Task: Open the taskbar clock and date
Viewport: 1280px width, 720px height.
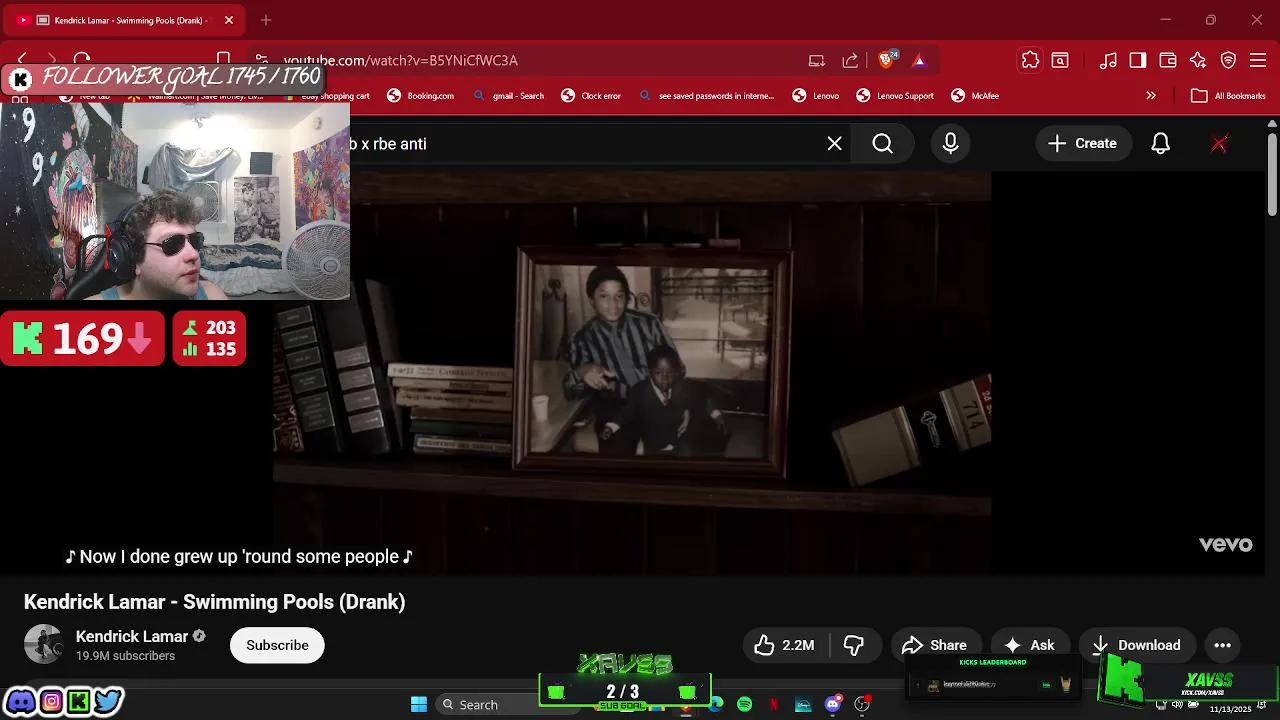Action: (1230, 709)
